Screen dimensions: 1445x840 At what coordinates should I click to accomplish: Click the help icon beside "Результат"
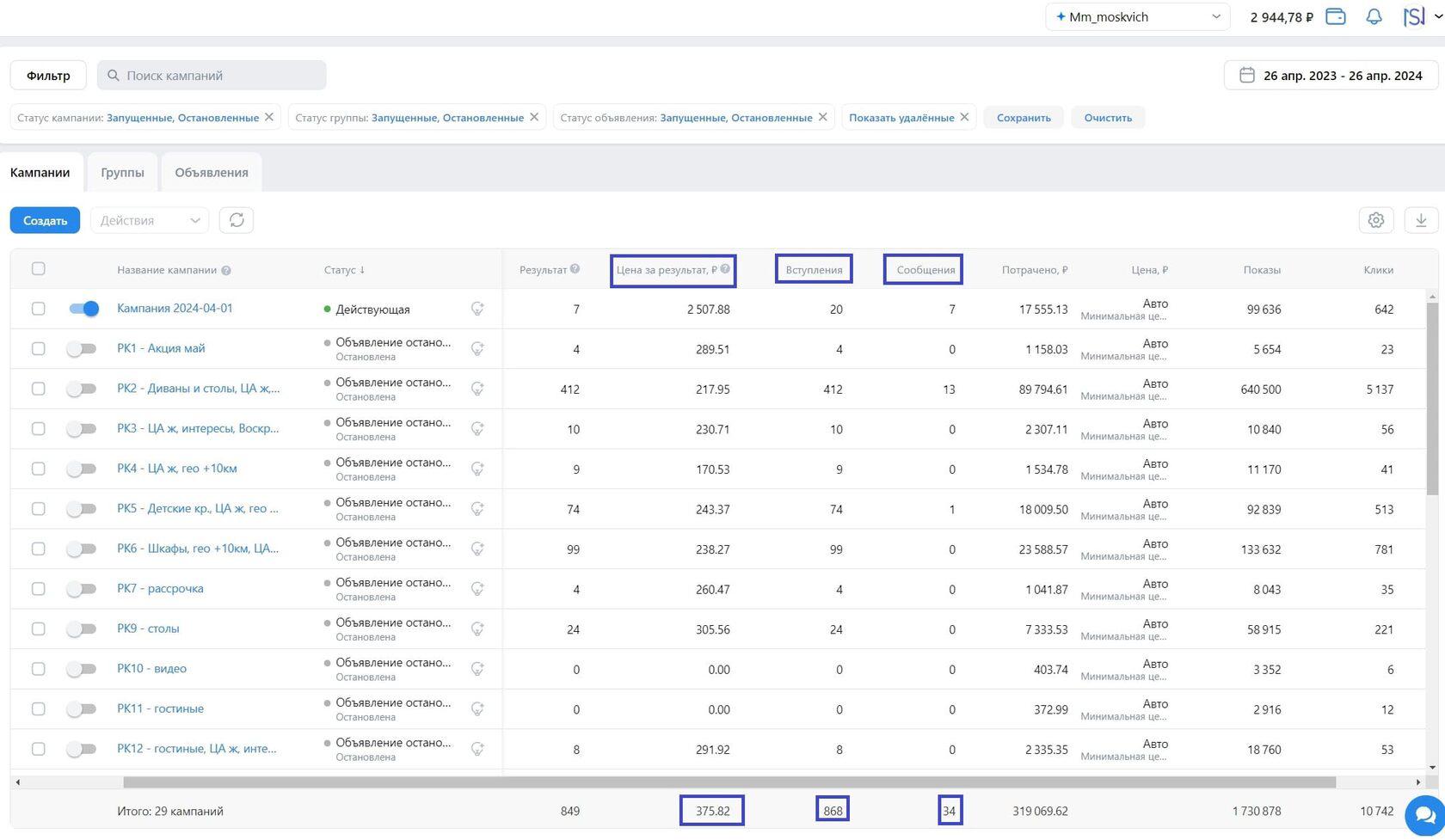point(575,269)
